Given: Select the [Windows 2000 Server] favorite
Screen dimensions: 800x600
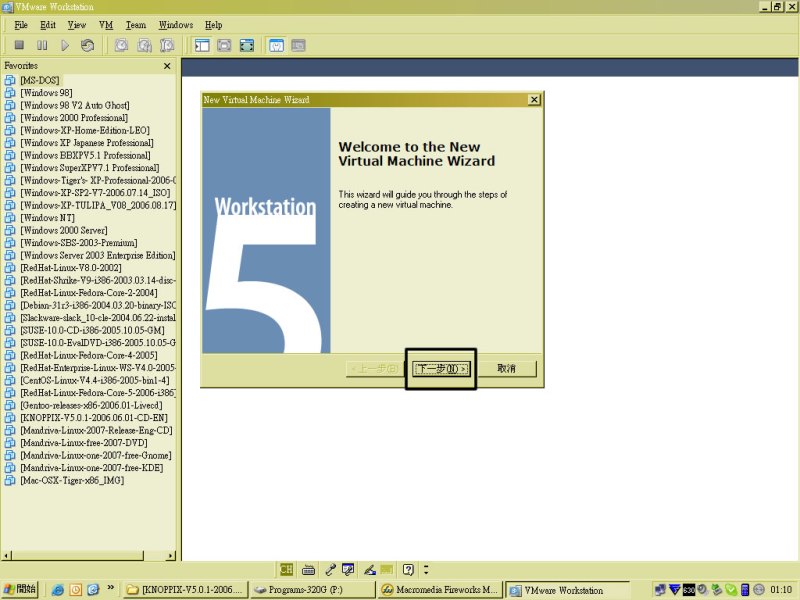Looking at the screenshot, I should click(64, 230).
